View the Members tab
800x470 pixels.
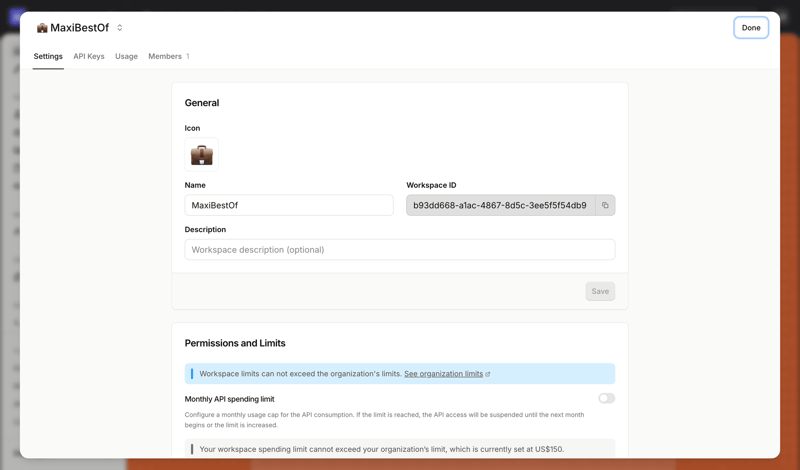pos(165,57)
